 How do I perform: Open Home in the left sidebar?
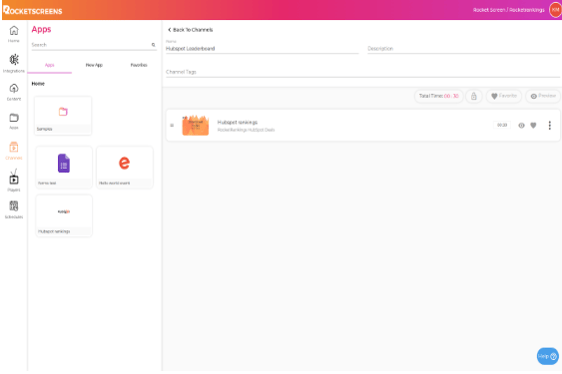tap(14, 34)
